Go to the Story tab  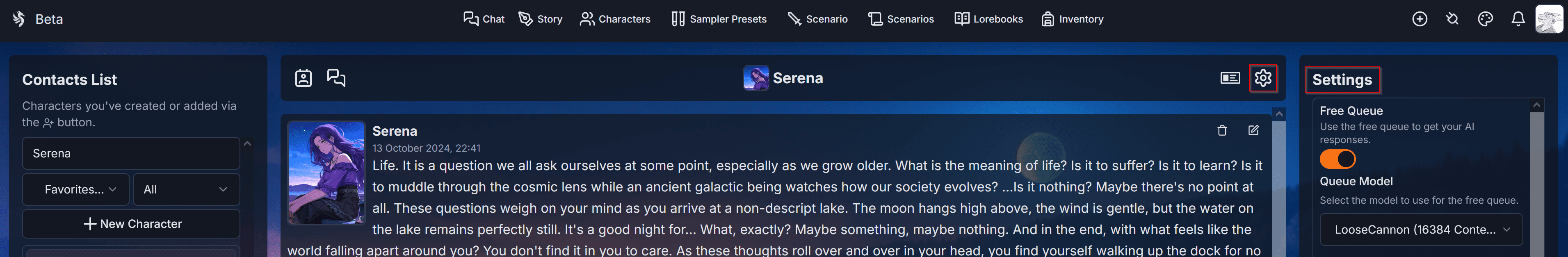(x=540, y=19)
